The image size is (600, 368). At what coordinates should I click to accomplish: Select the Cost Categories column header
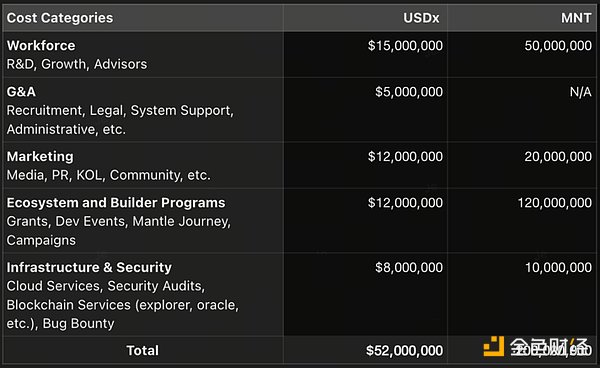pyautogui.click(x=60, y=18)
